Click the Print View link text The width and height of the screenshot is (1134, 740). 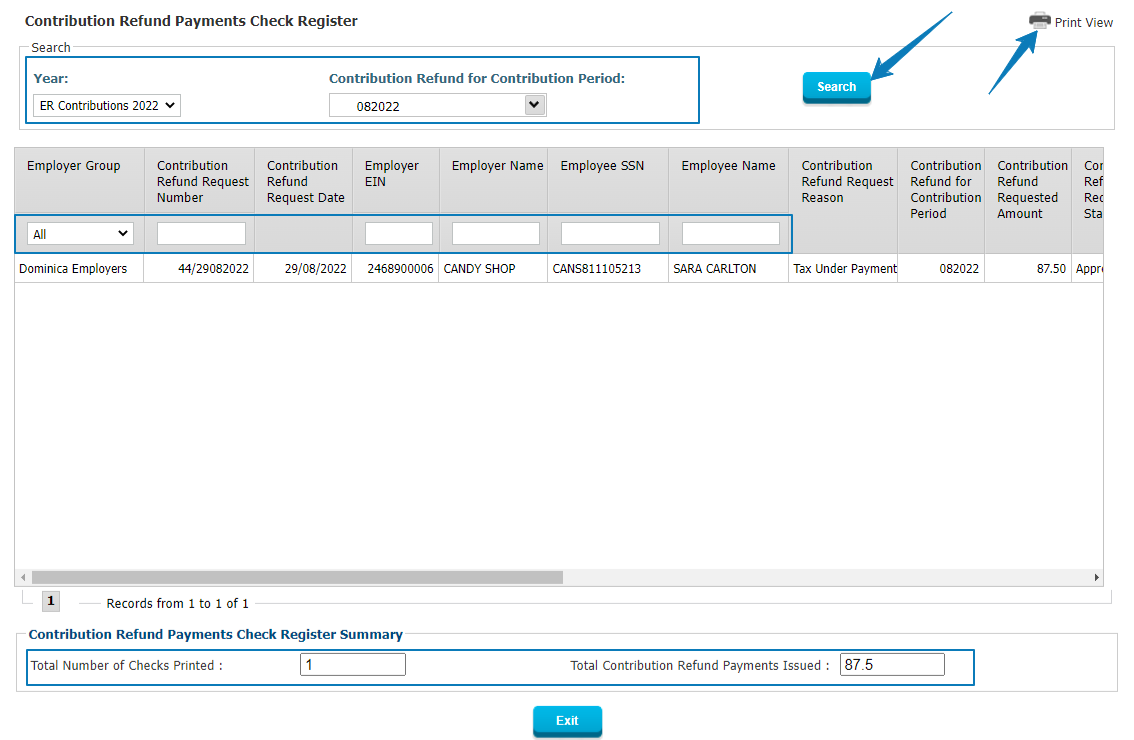[x=1083, y=23]
